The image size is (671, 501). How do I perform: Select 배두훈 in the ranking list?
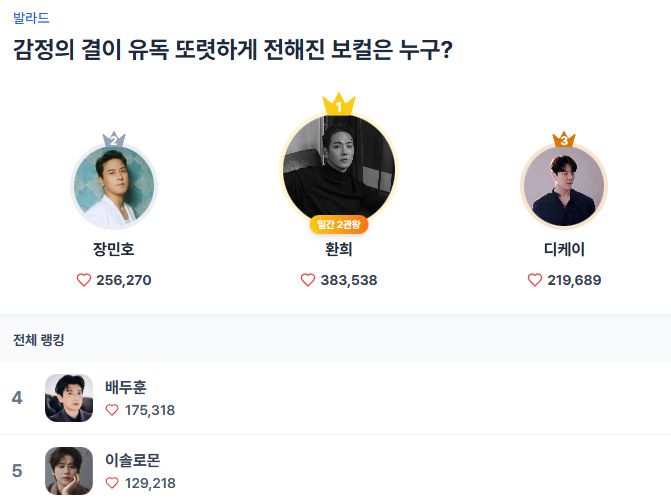coord(126,387)
